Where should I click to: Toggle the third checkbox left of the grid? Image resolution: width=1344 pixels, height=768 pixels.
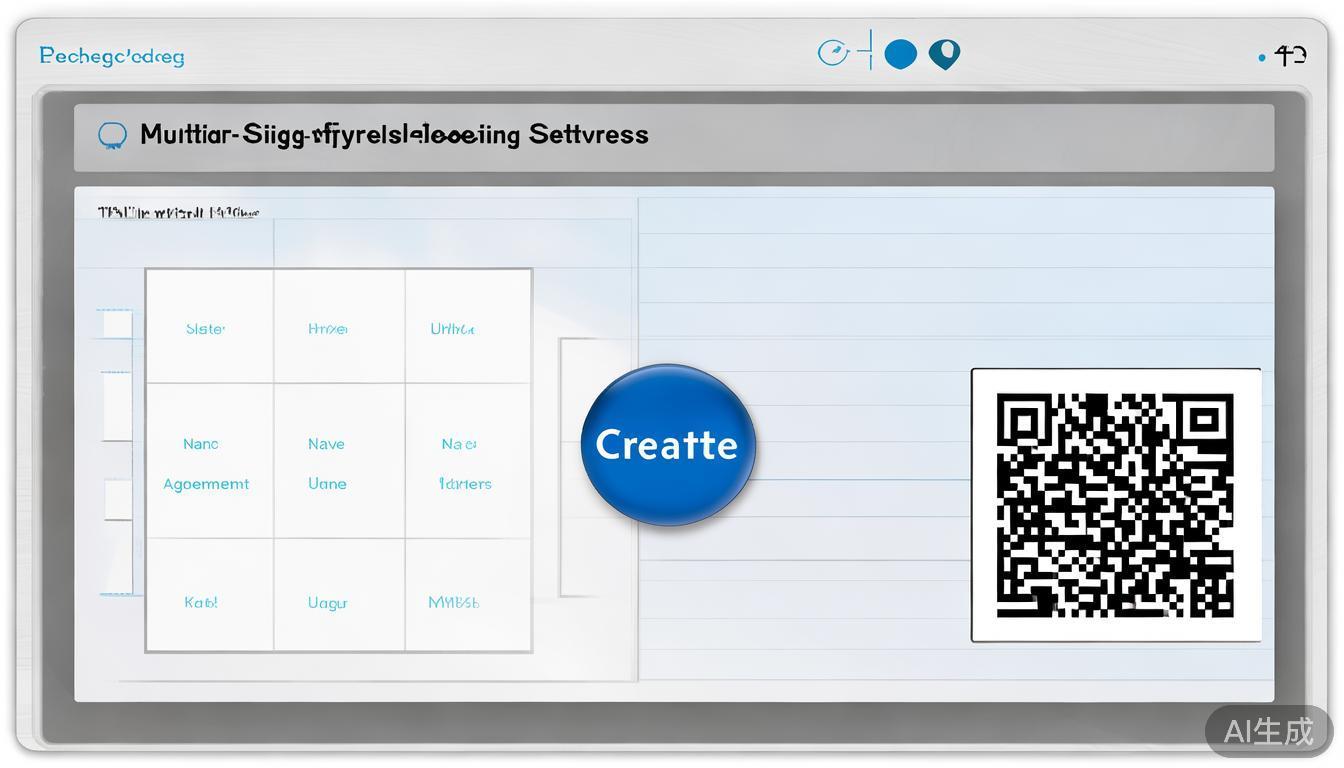[118, 499]
